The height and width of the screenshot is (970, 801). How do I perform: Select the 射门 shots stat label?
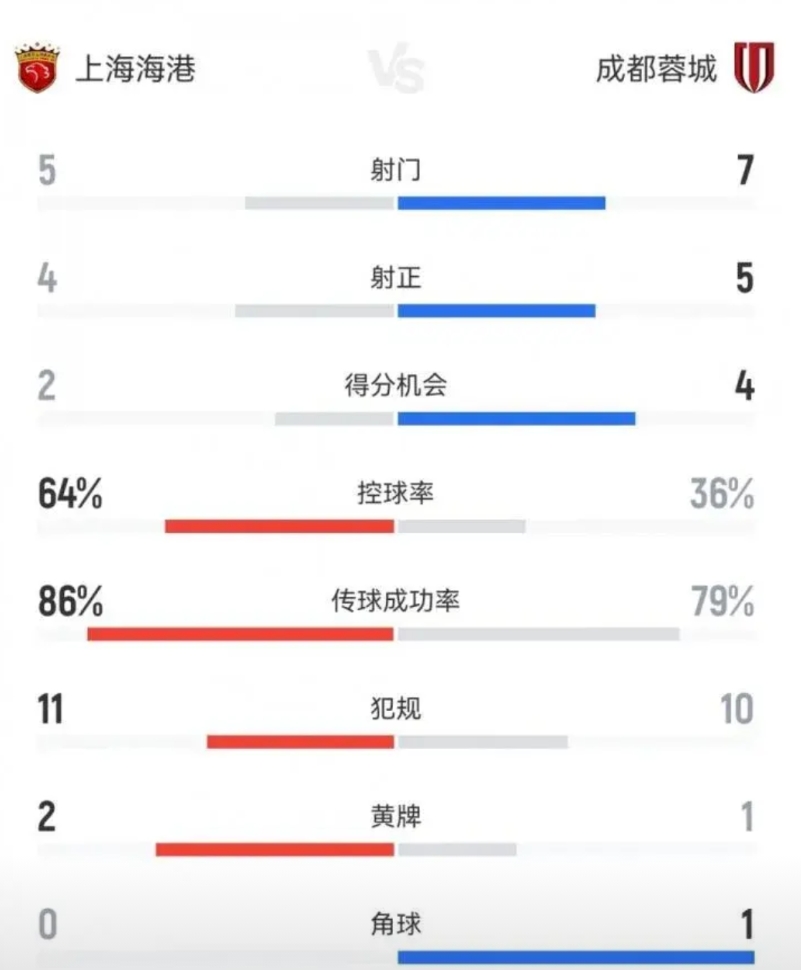click(396, 170)
